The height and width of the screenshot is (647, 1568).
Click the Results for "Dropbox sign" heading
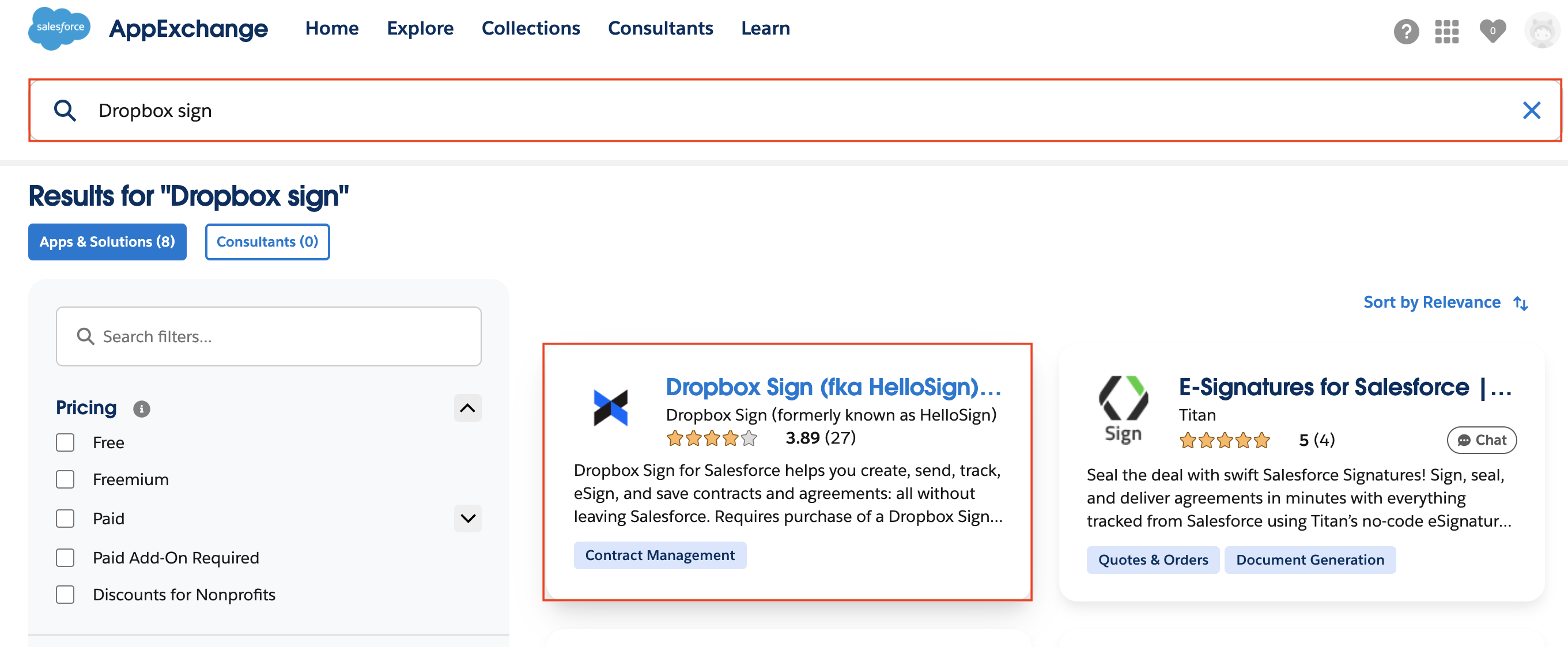pyautogui.click(x=188, y=196)
